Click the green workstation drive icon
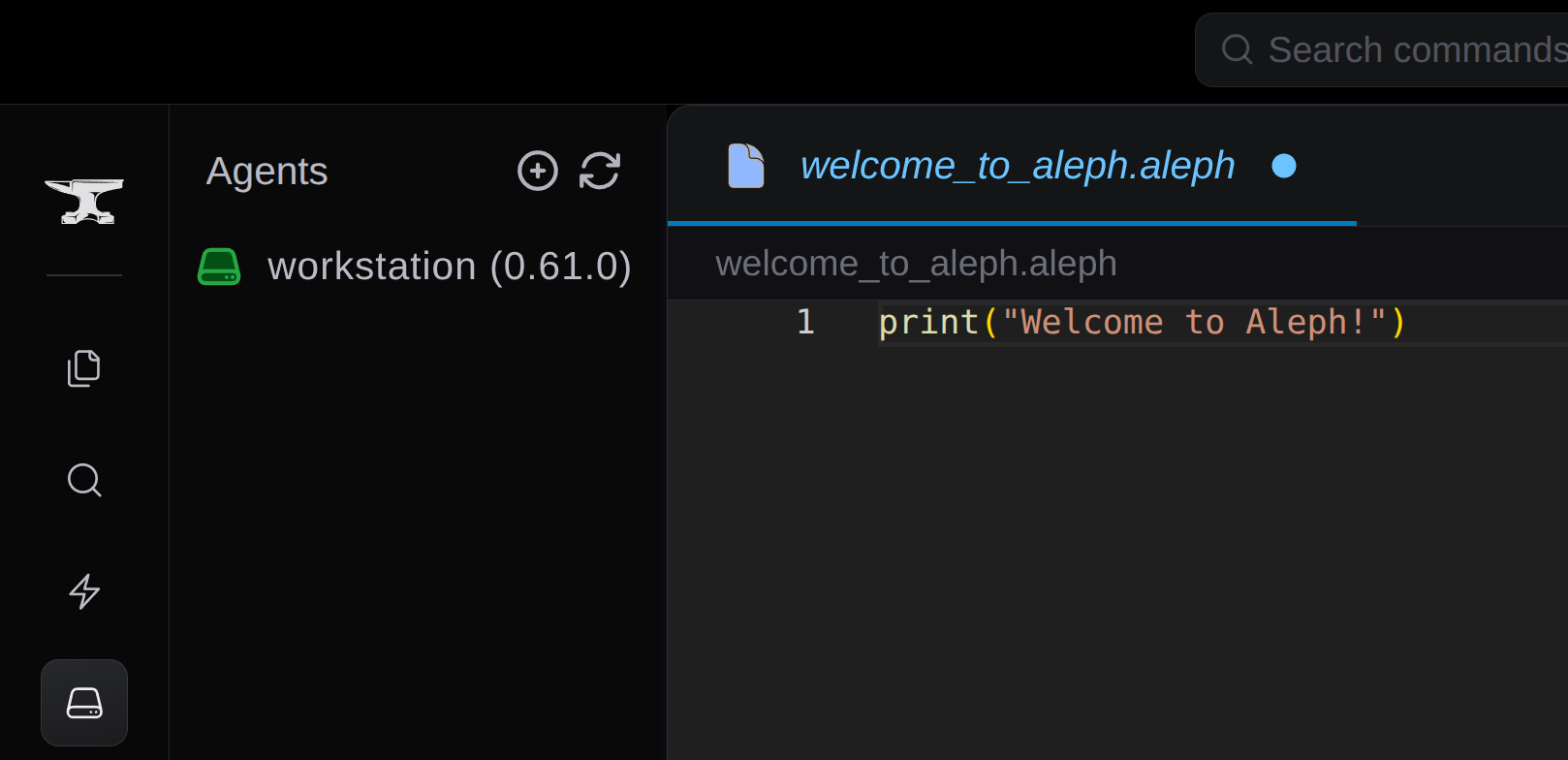 [219, 267]
